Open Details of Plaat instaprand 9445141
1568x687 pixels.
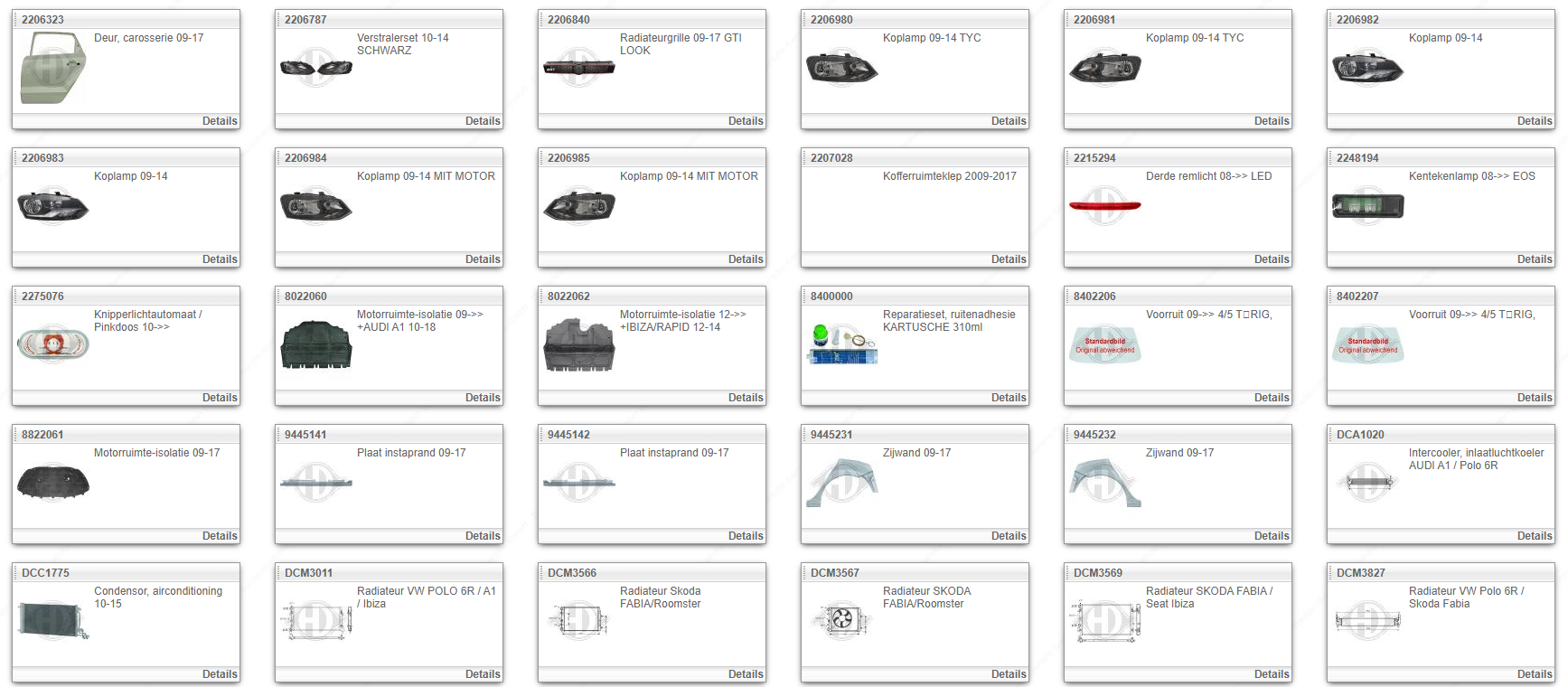tap(482, 536)
